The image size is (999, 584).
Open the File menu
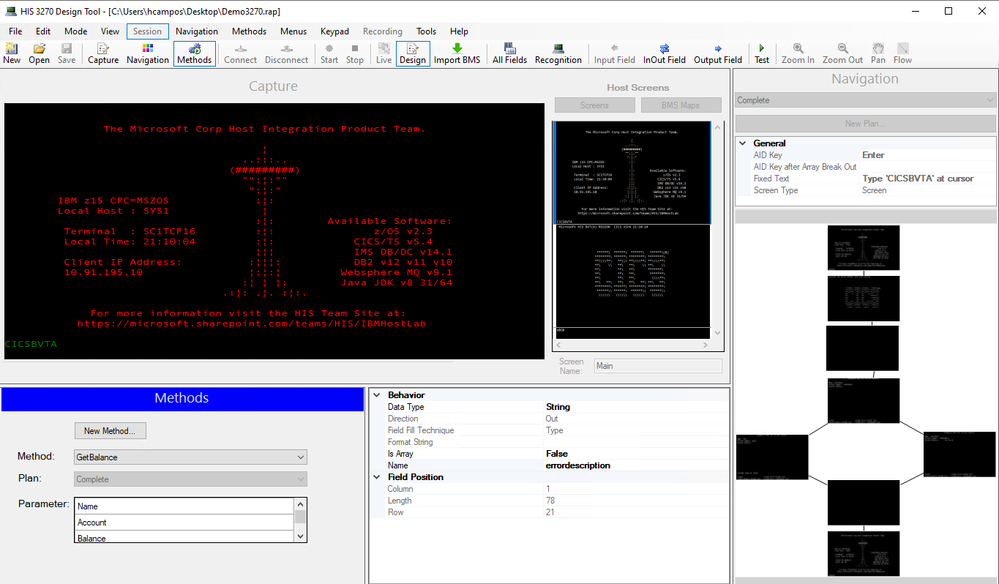(x=15, y=31)
